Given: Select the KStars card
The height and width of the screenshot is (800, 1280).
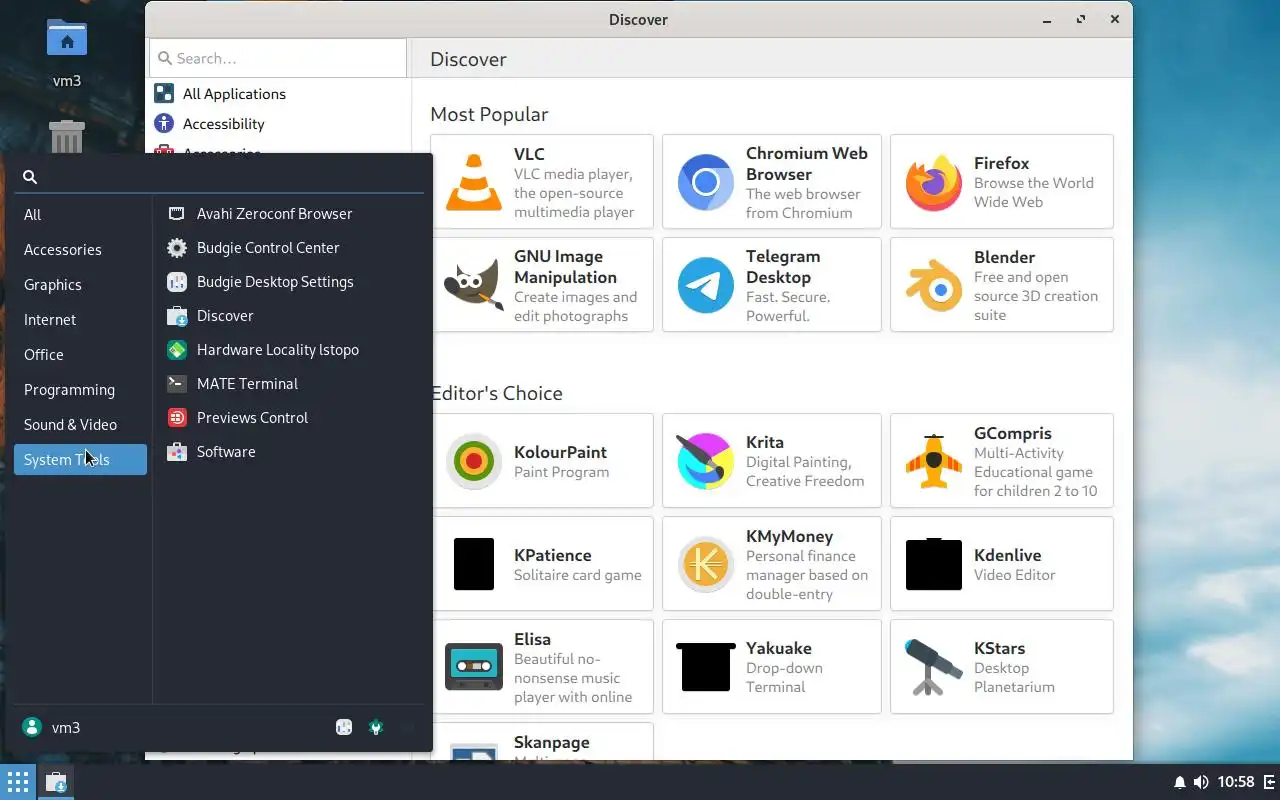Looking at the screenshot, I should pos(1002,667).
